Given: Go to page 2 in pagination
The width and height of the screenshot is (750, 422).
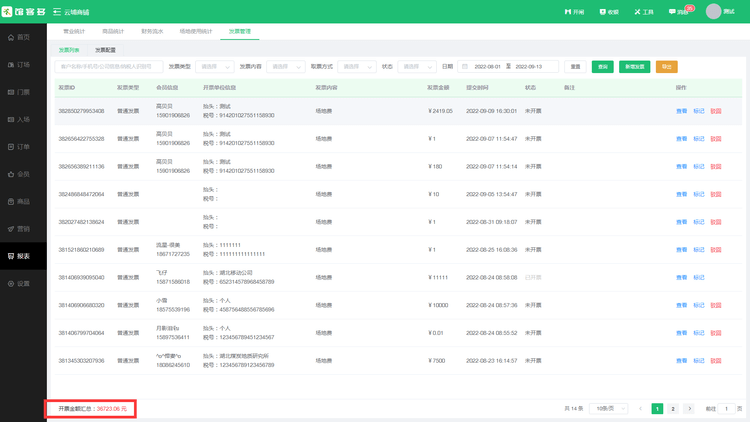Looking at the screenshot, I should pos(673,409).
